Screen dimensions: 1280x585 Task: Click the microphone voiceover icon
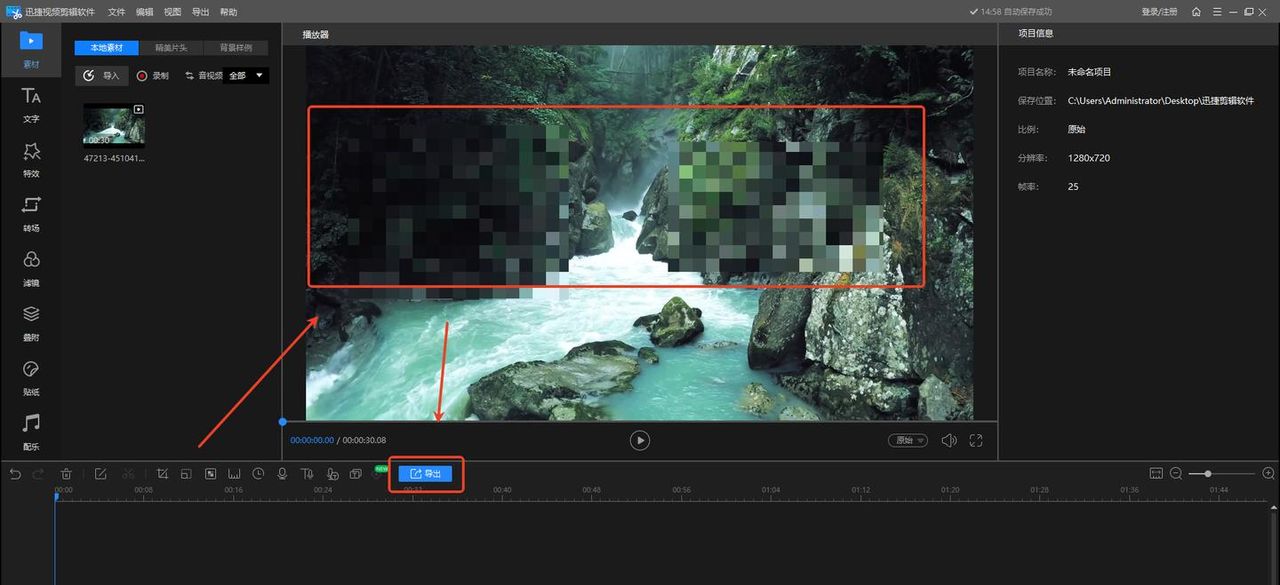[283, 474]
